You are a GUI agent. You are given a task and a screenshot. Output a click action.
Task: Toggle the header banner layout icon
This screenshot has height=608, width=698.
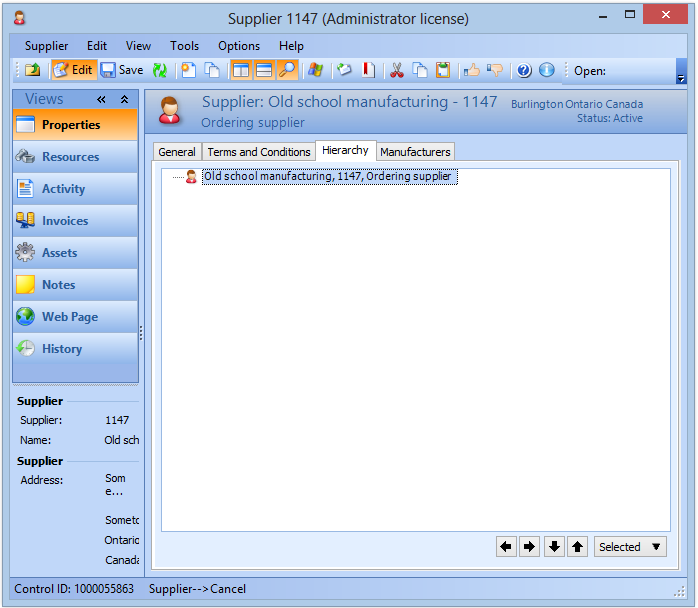pyautogui.click(x=264, y=70)
